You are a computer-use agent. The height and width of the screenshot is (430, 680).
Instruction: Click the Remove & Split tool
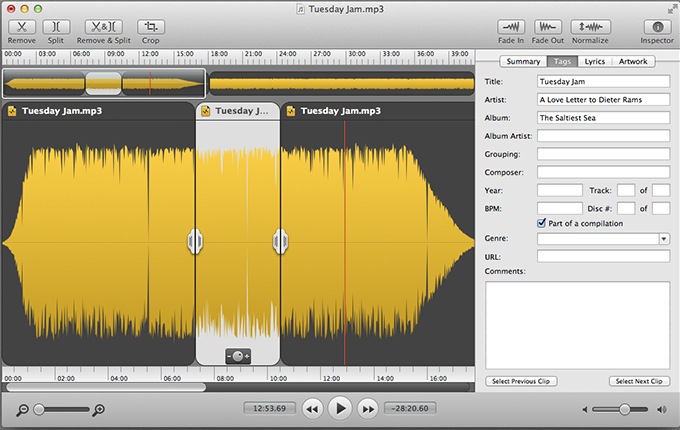[103, 26]
